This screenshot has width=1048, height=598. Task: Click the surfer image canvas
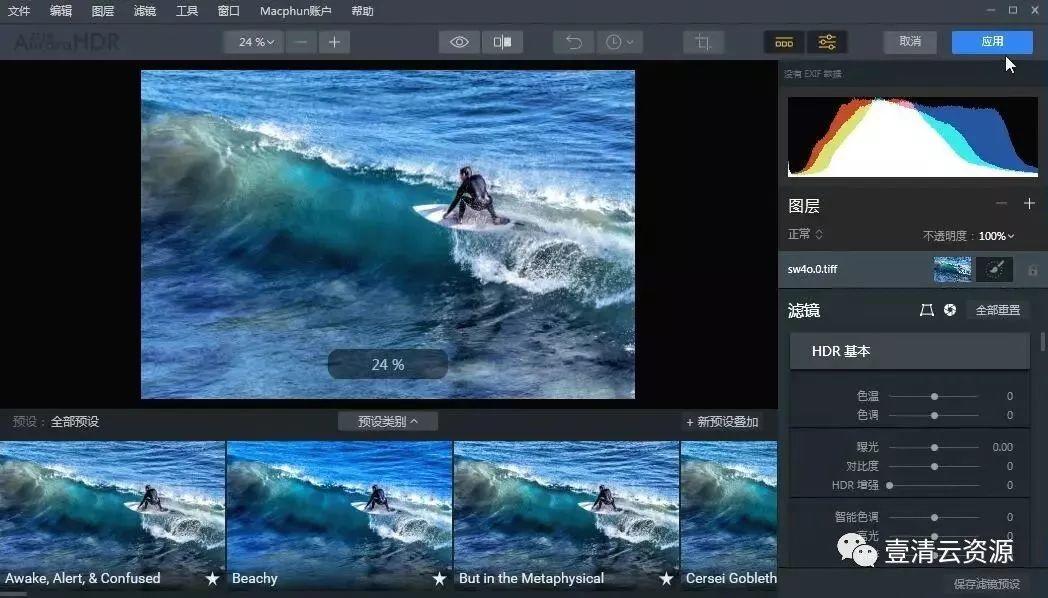[388, 234]
